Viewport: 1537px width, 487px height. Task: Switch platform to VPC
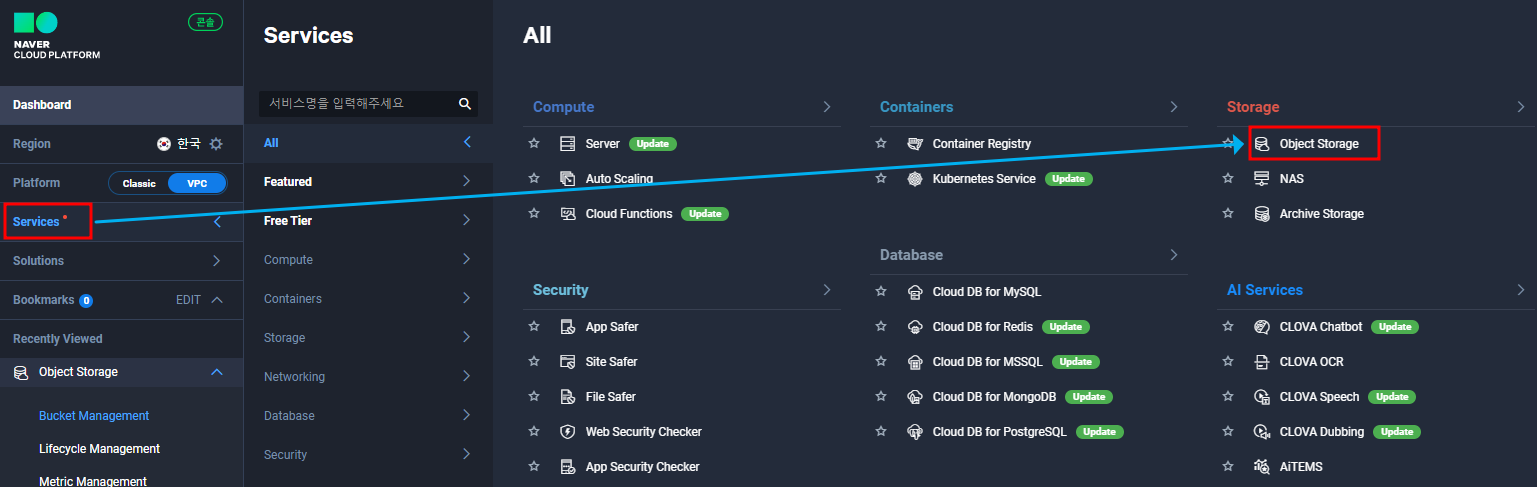(197, 184)
